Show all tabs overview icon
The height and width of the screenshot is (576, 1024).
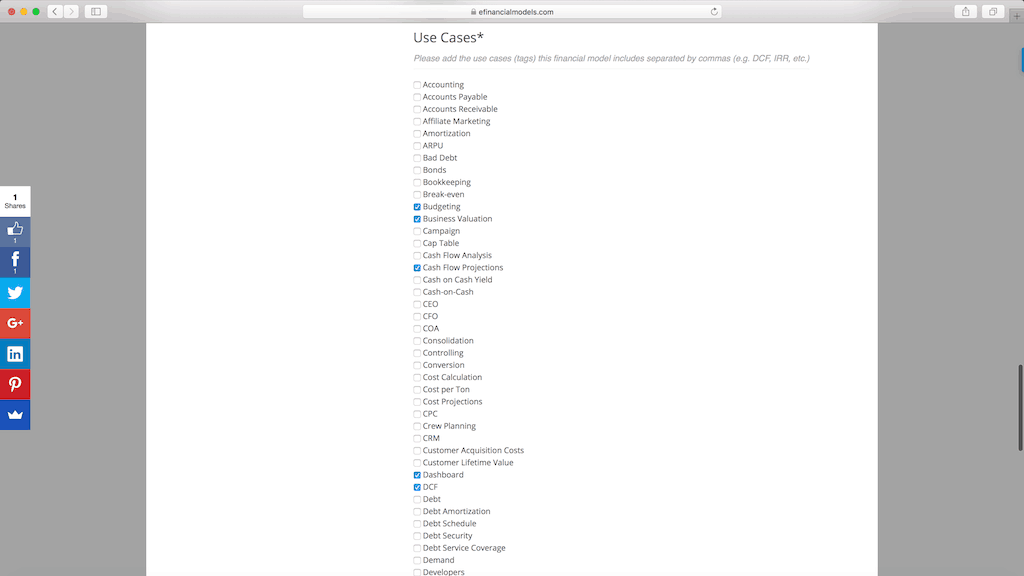pos(993,11)
